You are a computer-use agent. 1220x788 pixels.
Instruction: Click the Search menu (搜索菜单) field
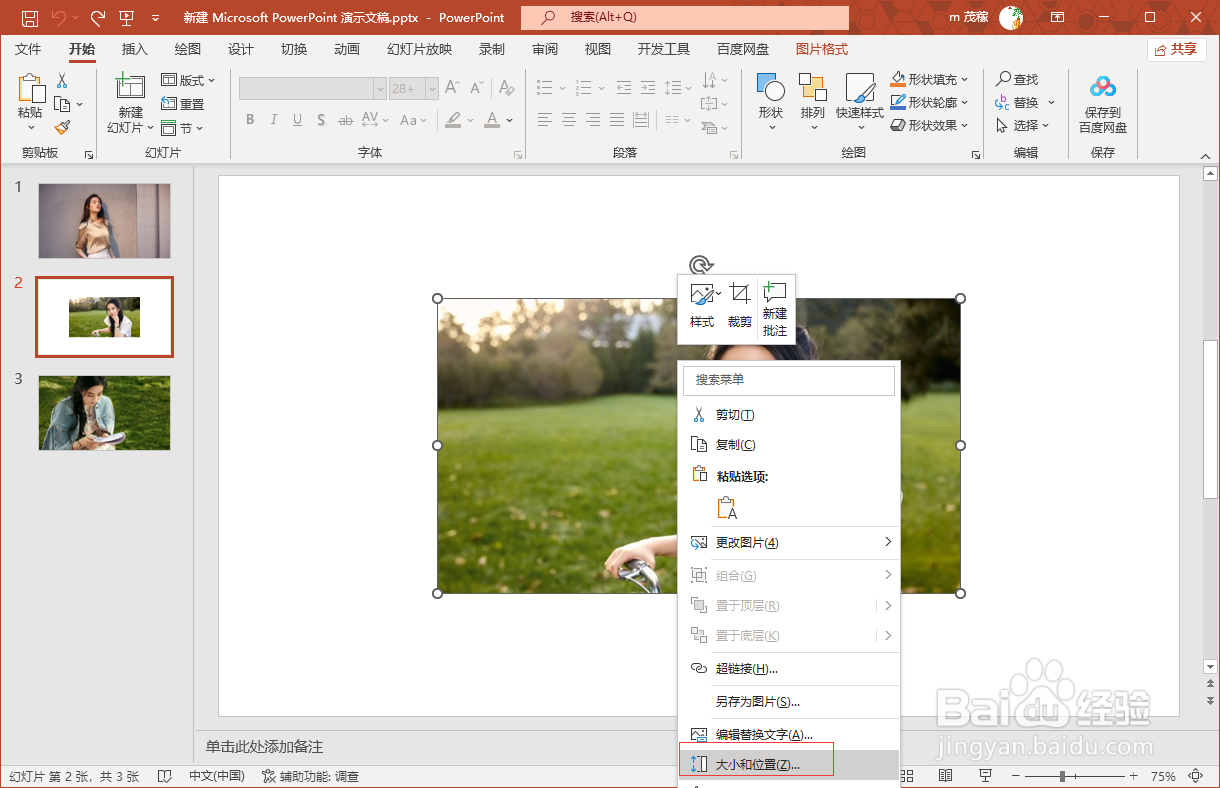coord(789,380)
